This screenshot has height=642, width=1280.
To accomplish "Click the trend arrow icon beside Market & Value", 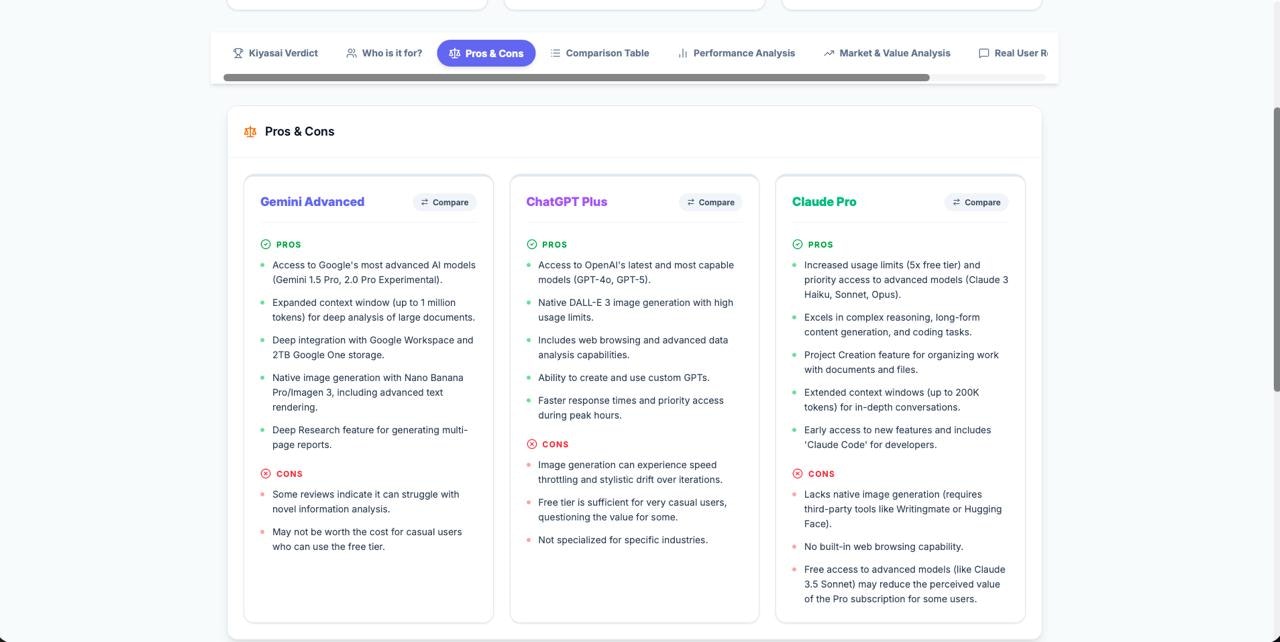I will [x=829, y=53].
